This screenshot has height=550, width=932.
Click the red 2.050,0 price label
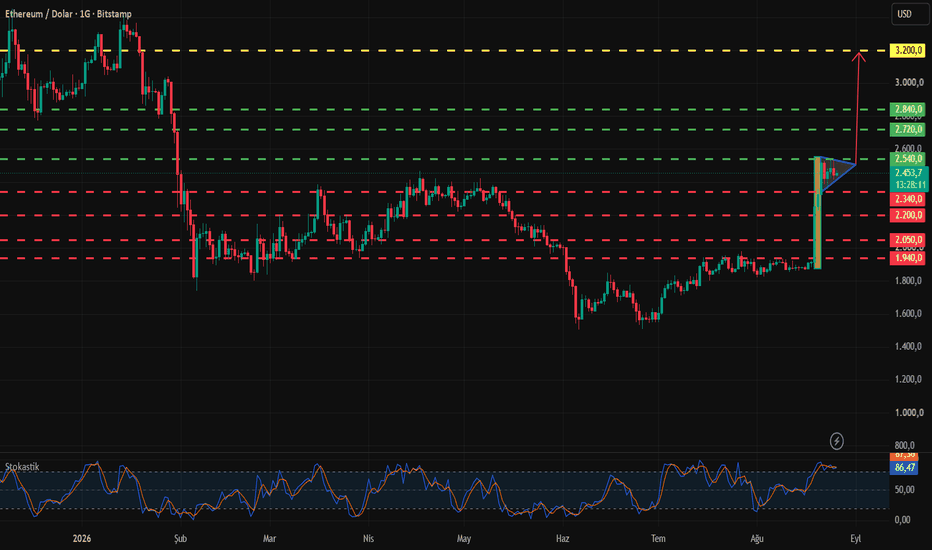908,240
